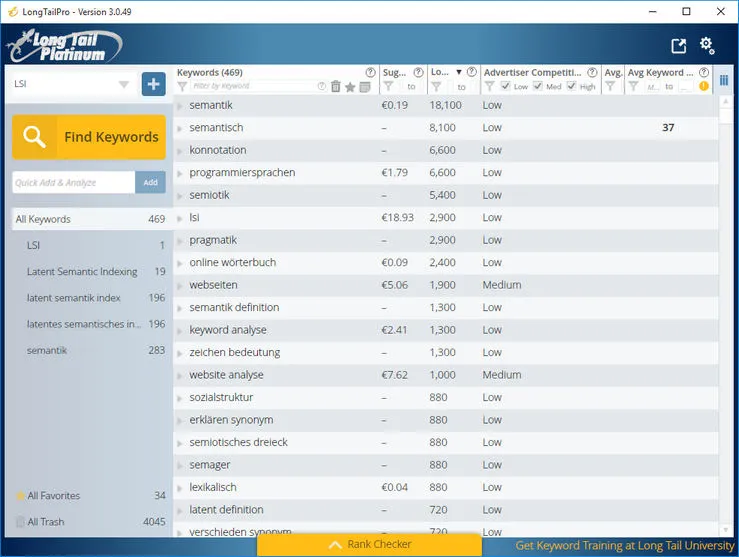Click the trash icon in Keywords column
The height and width of the screenshot is (557, 739).
coord(336,87)
